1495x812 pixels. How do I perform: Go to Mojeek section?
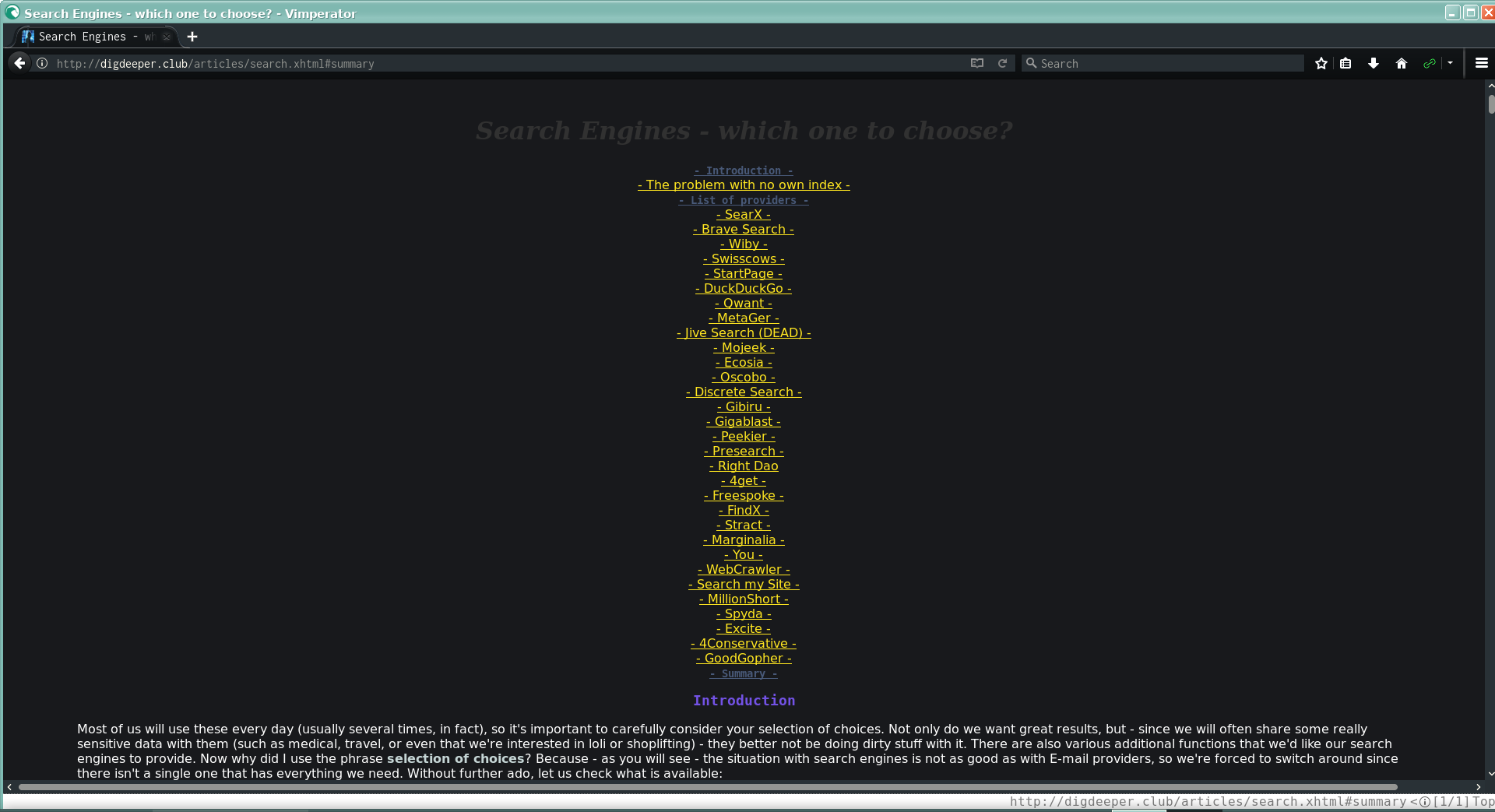744,347
